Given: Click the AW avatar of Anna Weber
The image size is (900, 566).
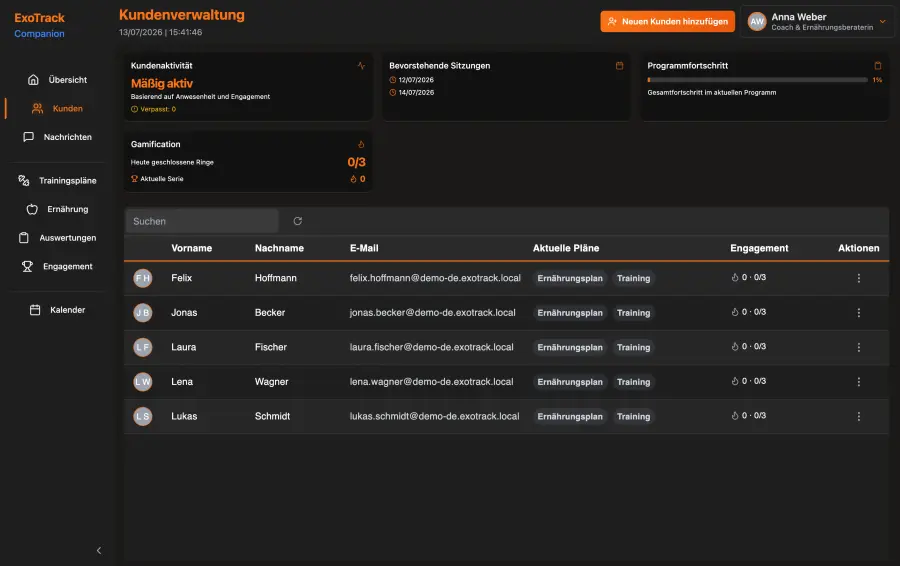Looking at the screenshot, I should pos(757,22).
